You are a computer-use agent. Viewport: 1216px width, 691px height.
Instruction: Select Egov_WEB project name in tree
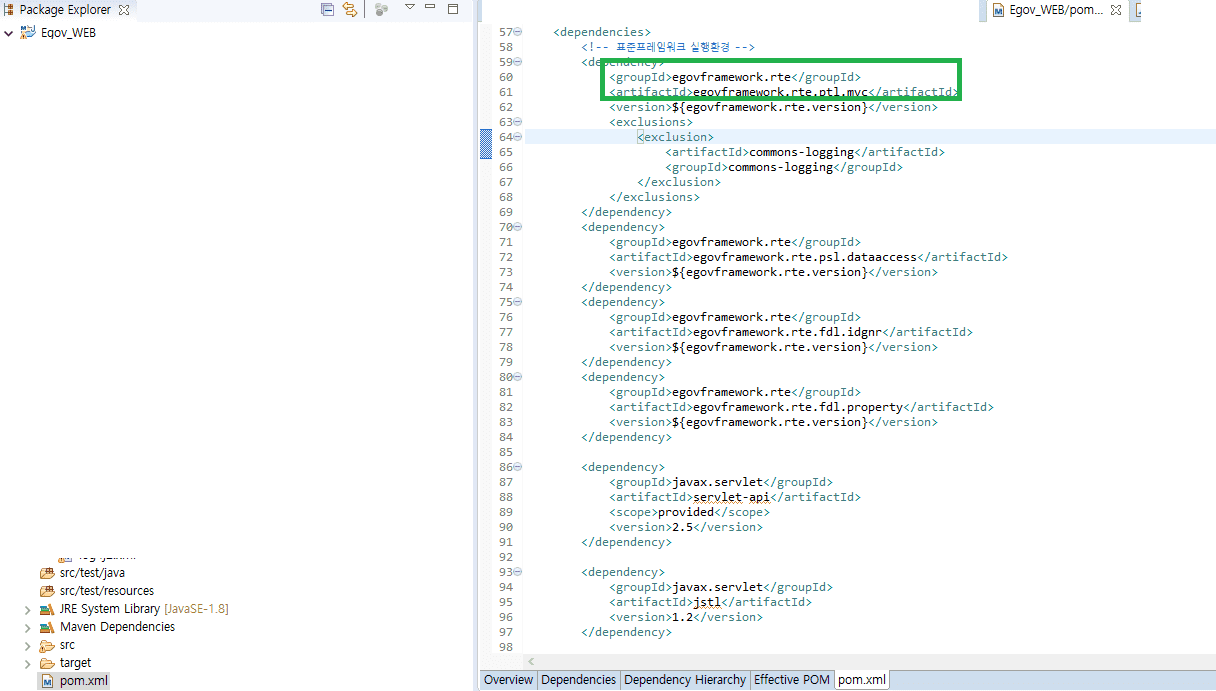[x=68, y=33]
